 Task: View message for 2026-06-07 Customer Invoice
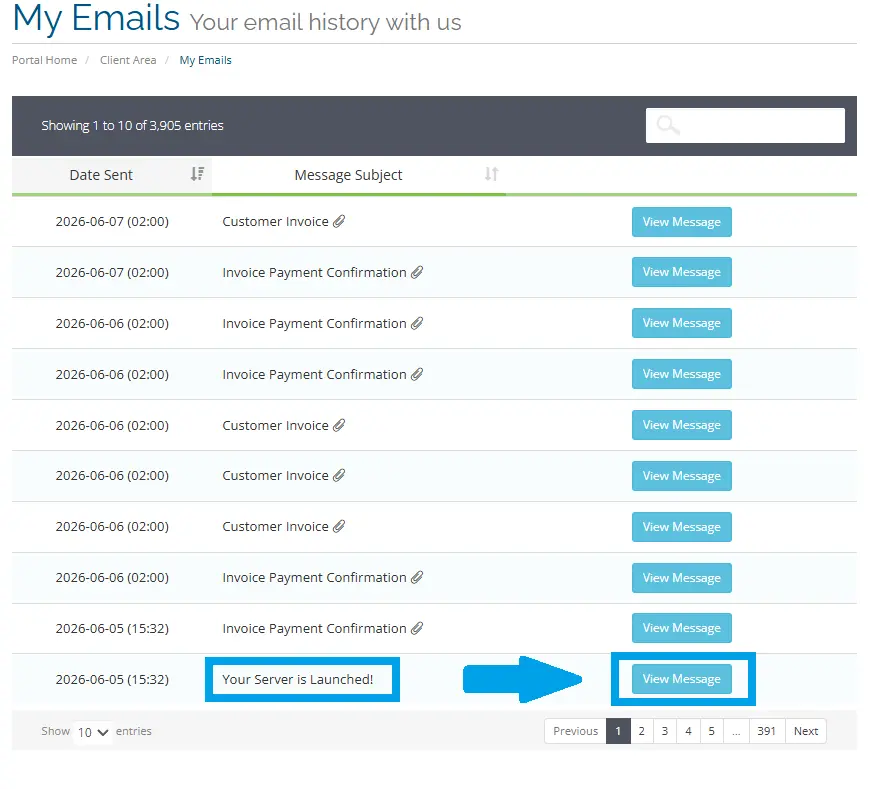click(x=682, y=222)
